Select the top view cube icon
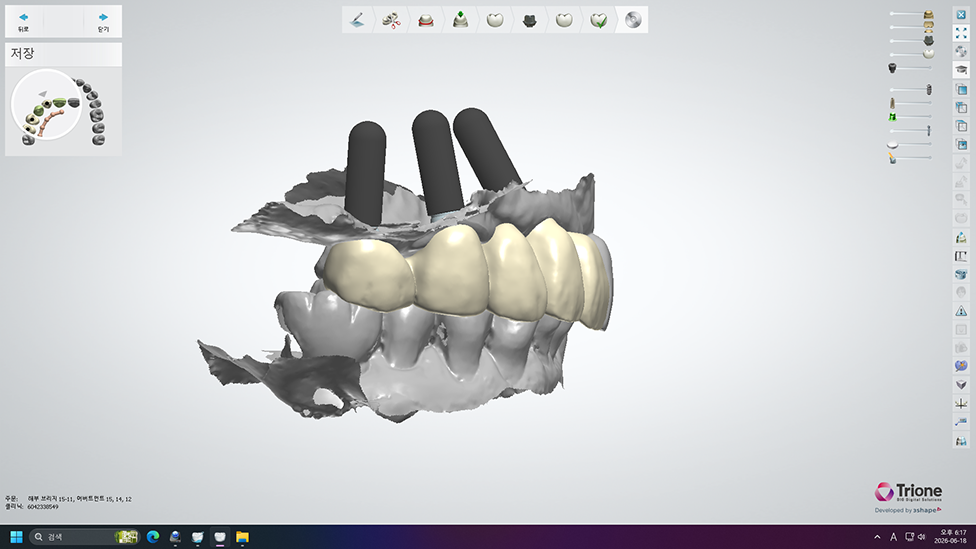 coord(961,126)
